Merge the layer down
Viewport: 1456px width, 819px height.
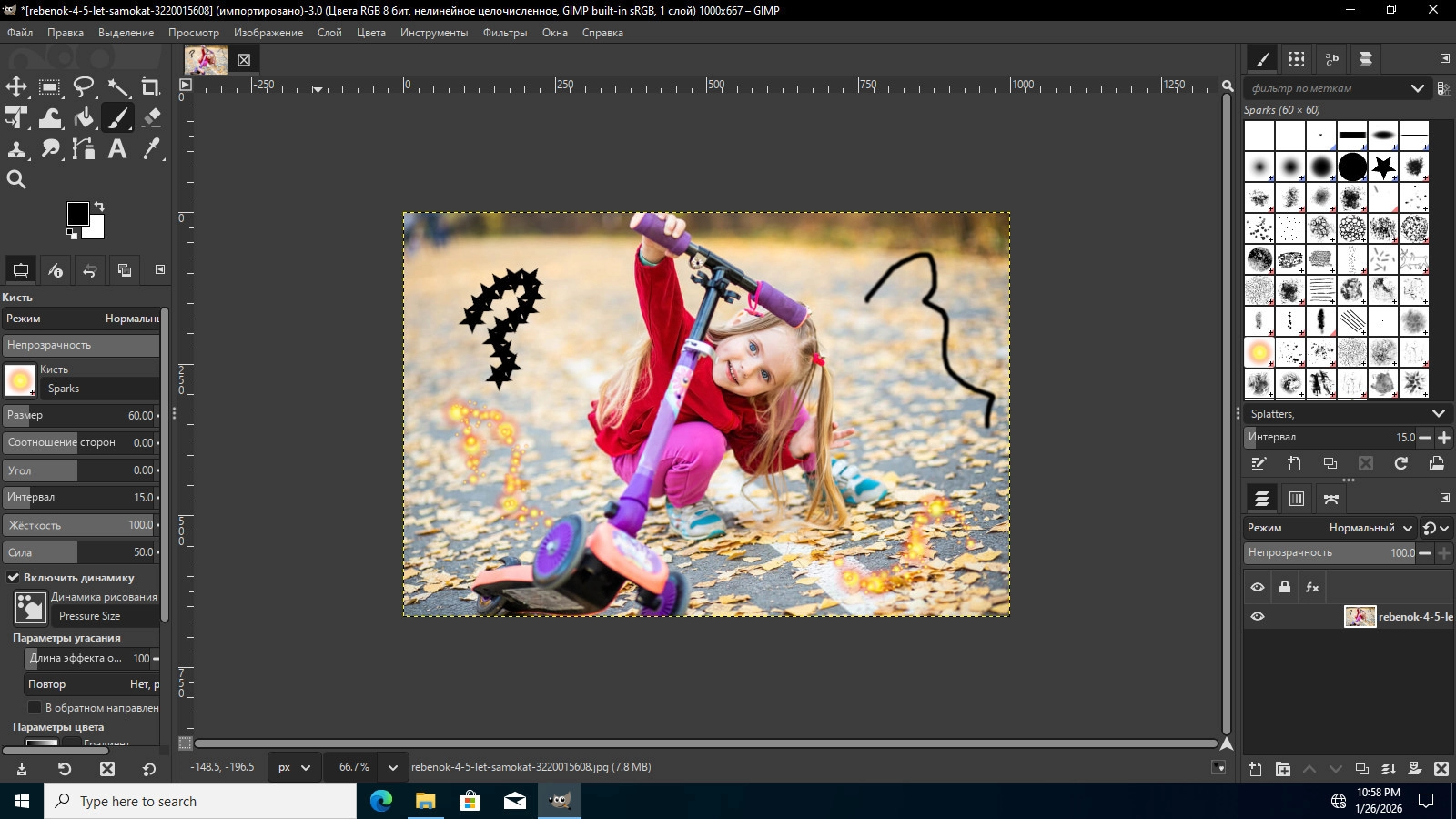click(1389, 769)
